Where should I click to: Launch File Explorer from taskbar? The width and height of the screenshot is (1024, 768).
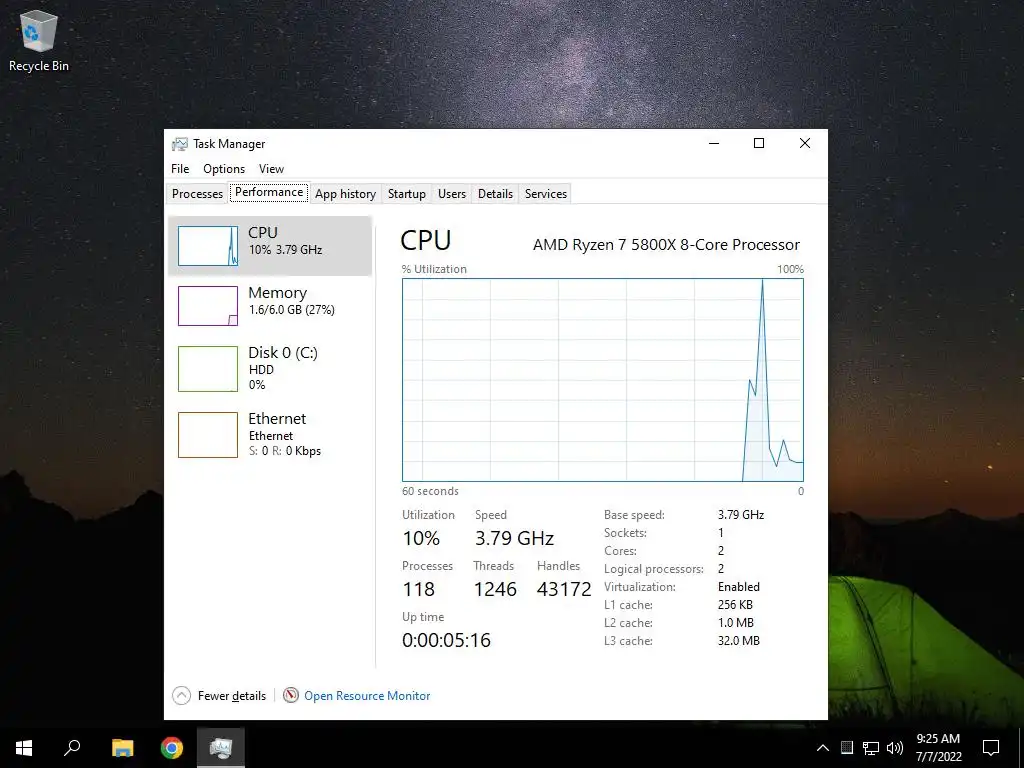click(122, 748)
